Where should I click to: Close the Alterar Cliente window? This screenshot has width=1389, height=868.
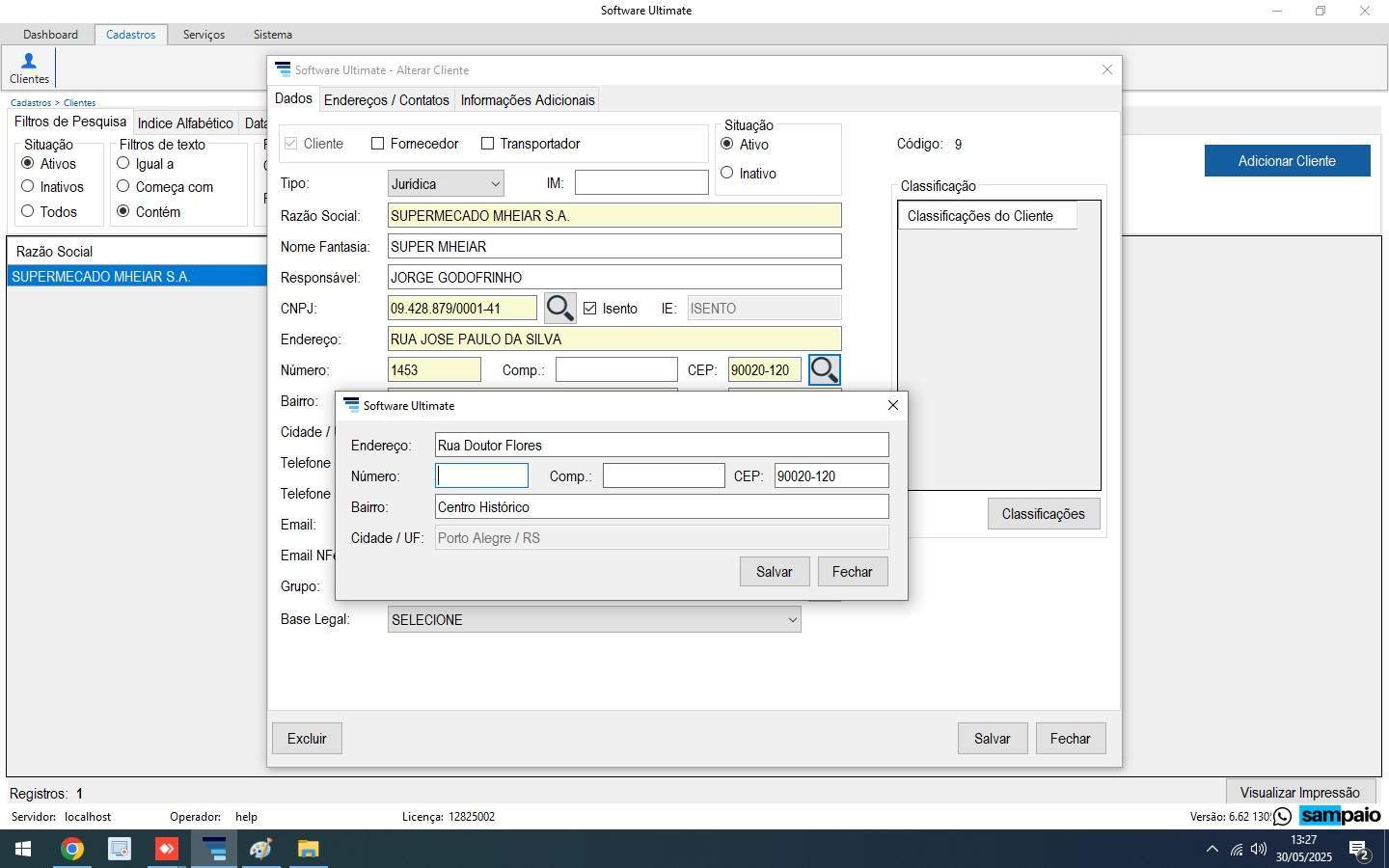[1107, 69]
